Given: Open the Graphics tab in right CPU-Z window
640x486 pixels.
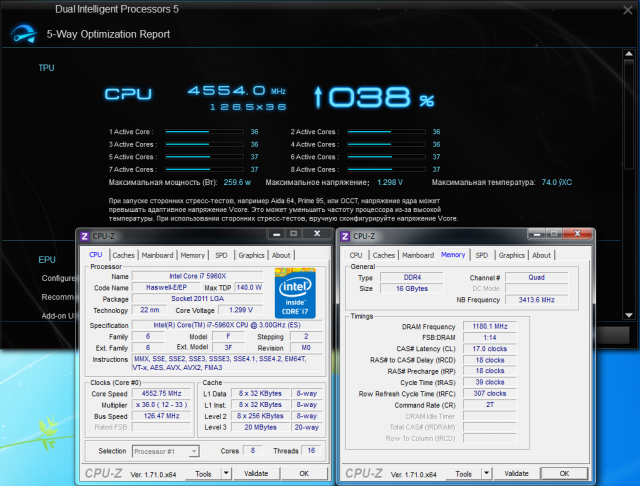Looking at the screenshot, I should (512, 255).
